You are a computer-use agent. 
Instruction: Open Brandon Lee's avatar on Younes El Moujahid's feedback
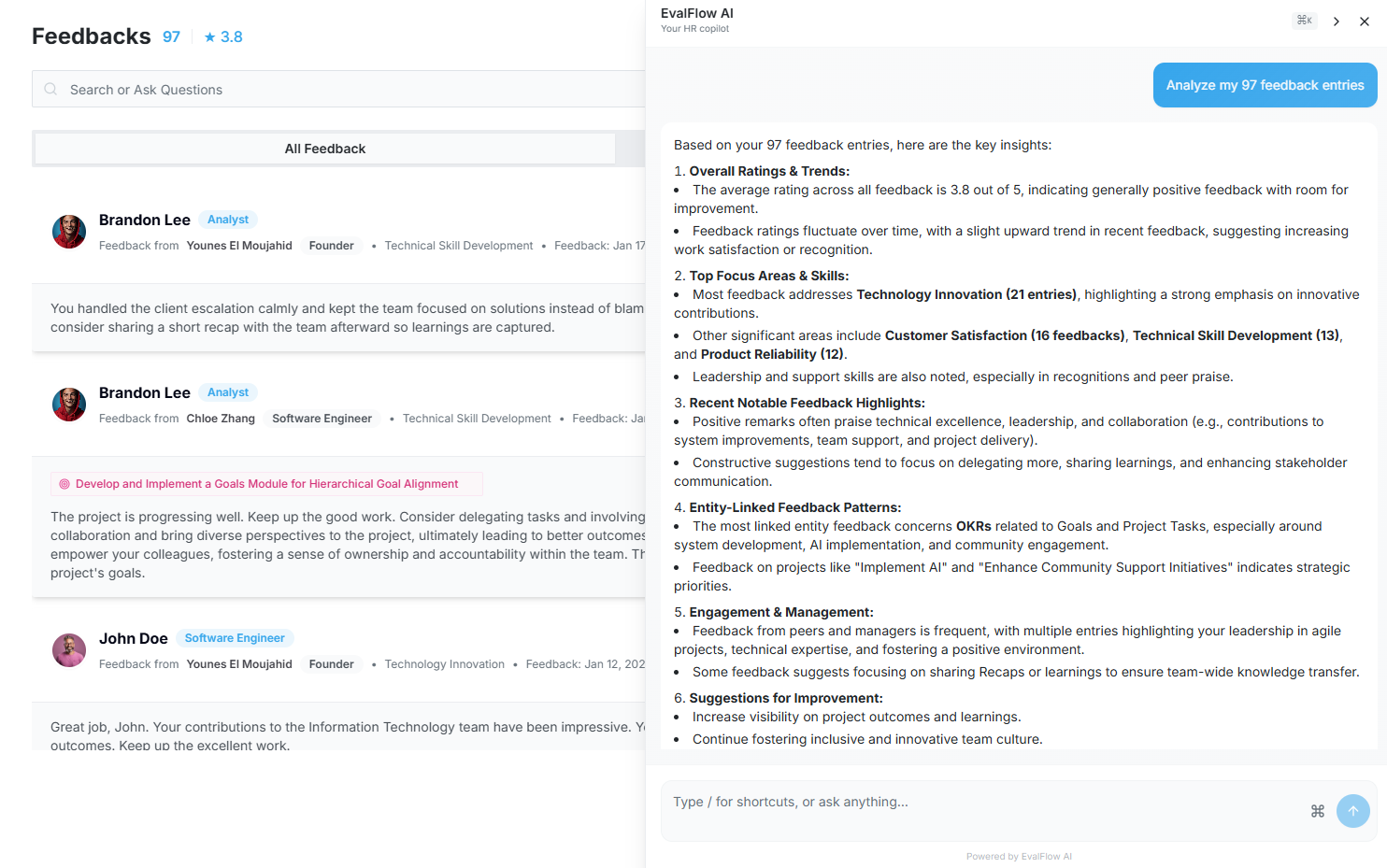(69, 232)
